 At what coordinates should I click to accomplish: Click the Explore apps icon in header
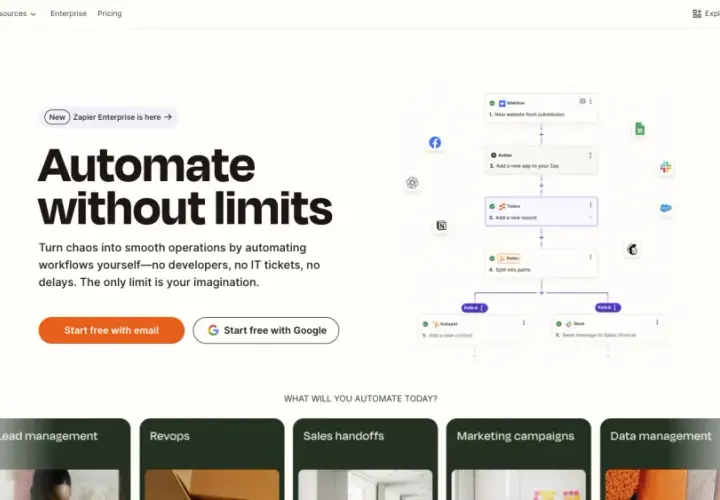(x=697, y=14)
